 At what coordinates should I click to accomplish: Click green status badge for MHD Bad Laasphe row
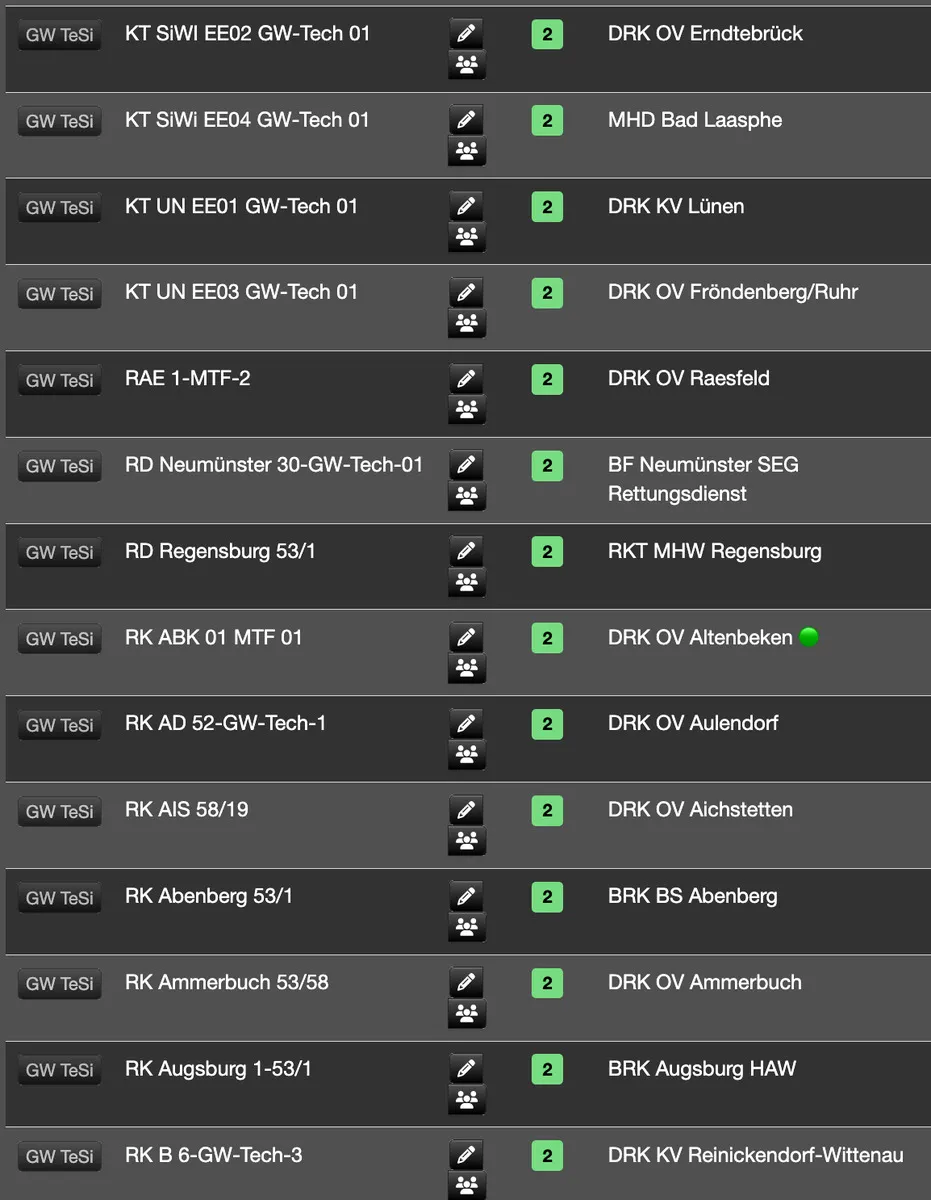point(547,121)
